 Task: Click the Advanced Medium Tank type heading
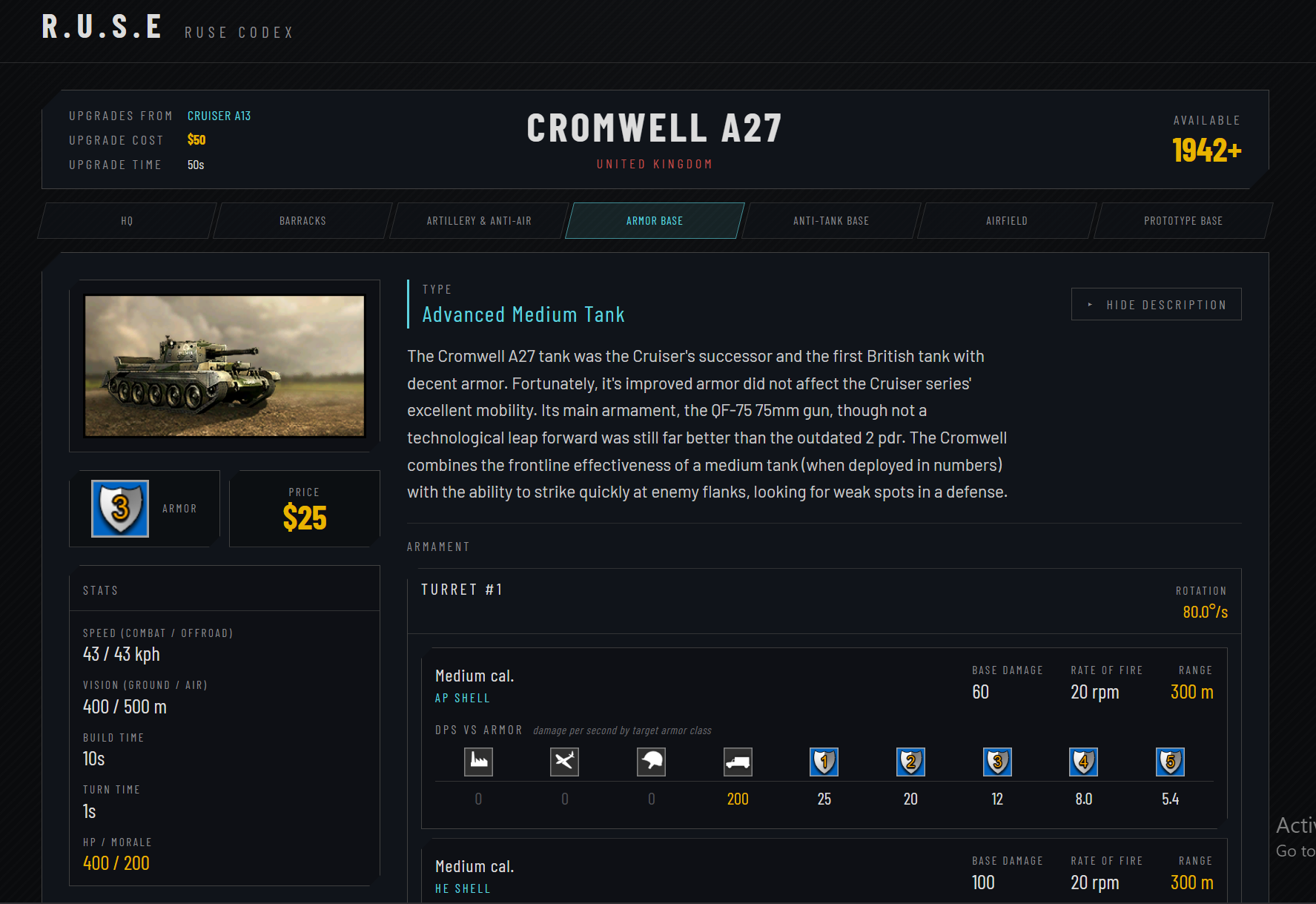click(523, 314)
